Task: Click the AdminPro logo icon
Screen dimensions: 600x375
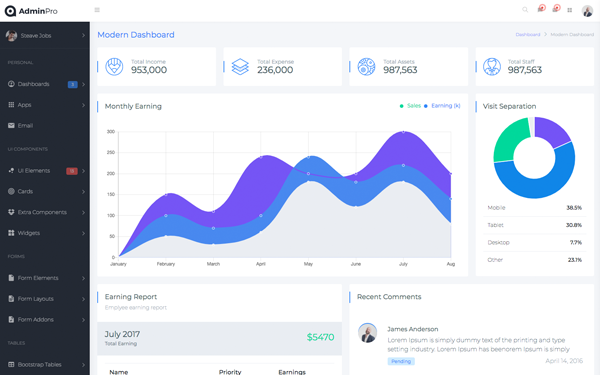Action: pos(10,11)
